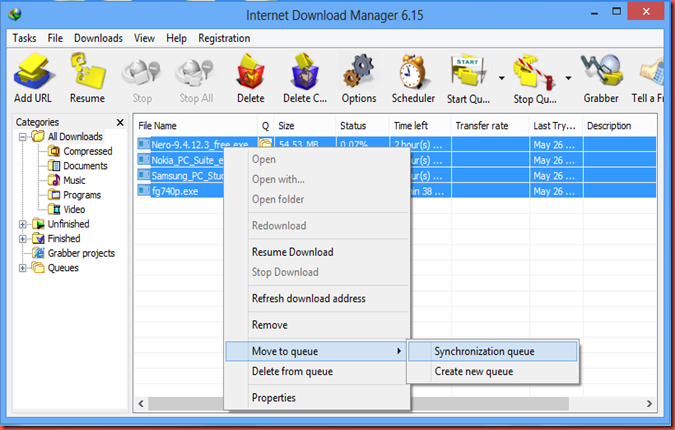Click the file icon of fg740p.exe
Screen dimensions: 675x430
[144, 191]
